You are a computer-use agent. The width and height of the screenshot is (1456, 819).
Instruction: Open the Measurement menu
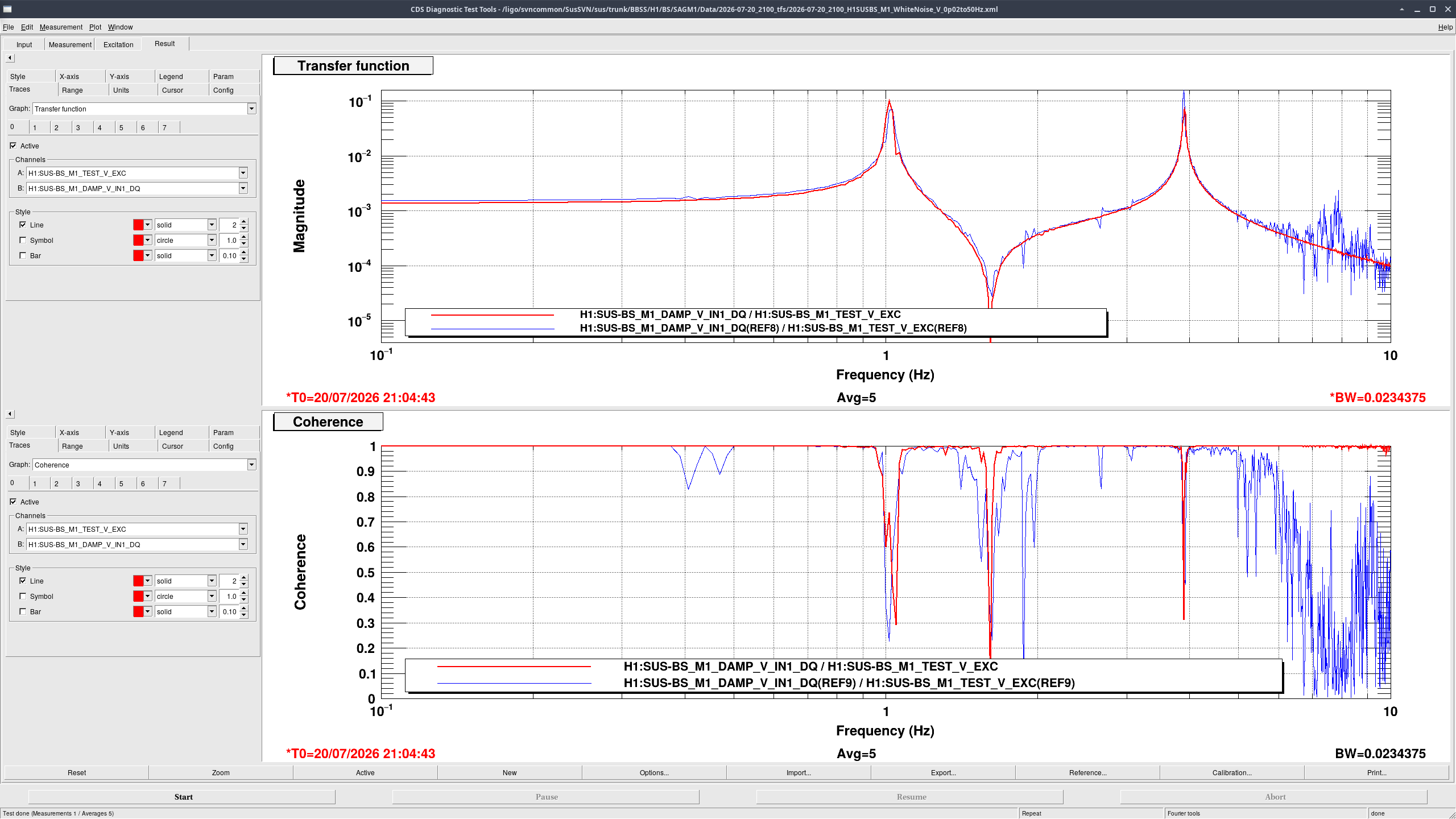(x=61, y=27)
